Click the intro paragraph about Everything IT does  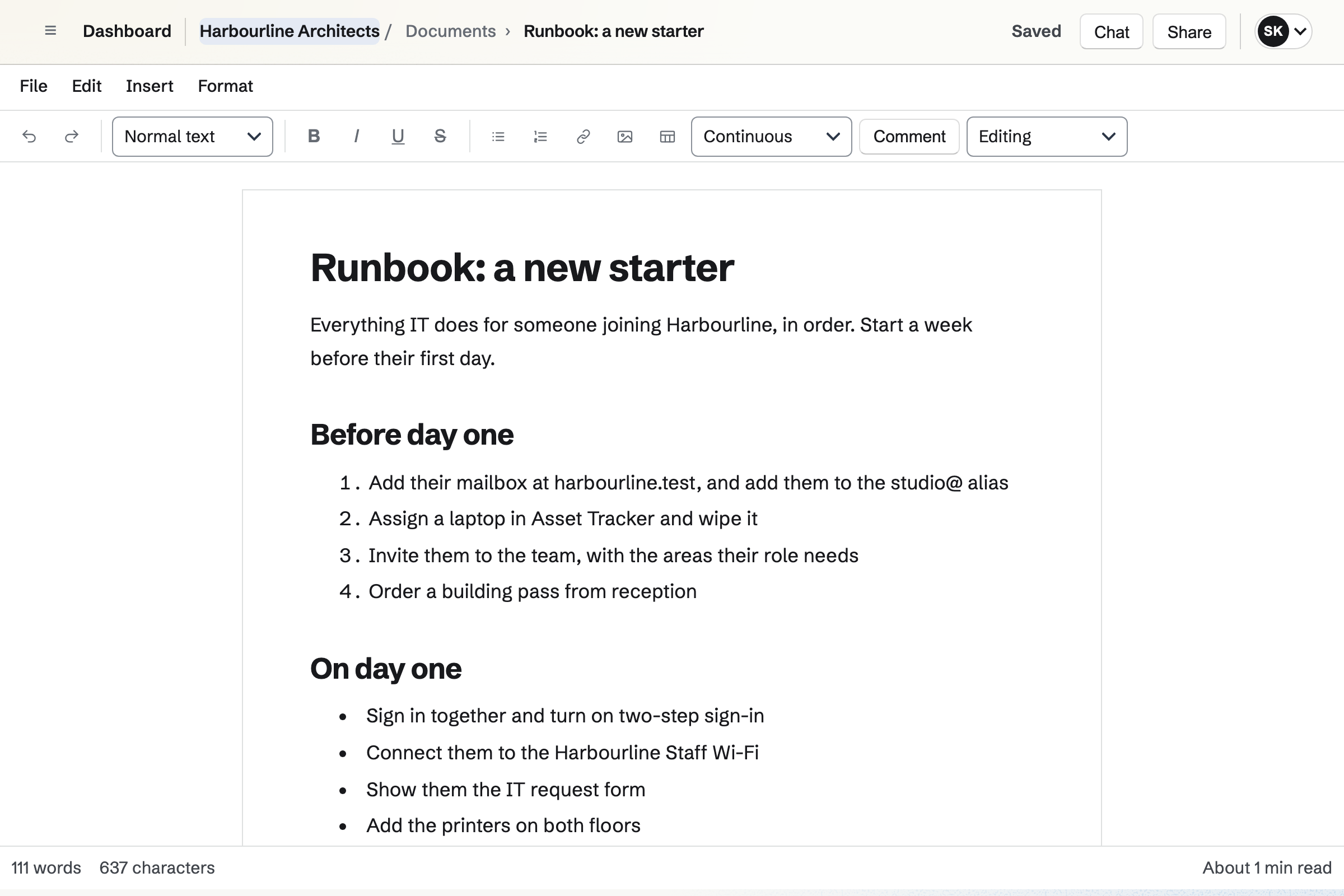pos(641,342)
